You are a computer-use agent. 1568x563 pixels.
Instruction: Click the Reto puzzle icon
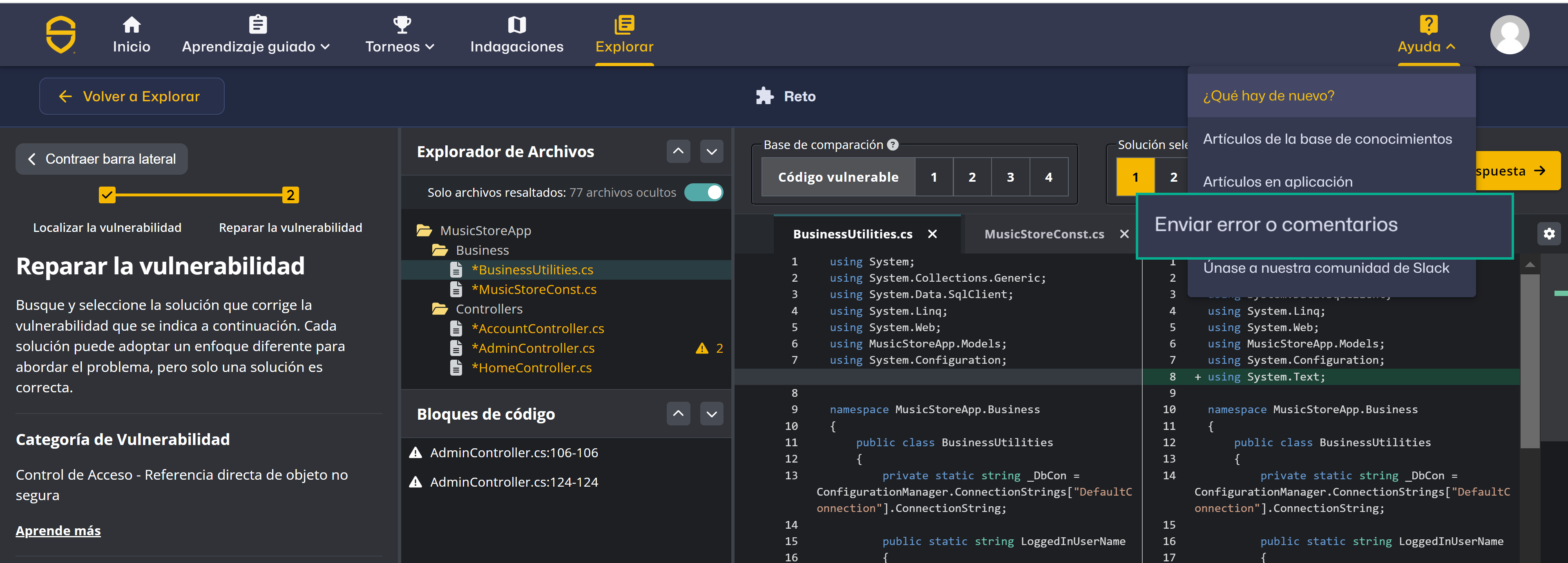[x=764, y=96]
